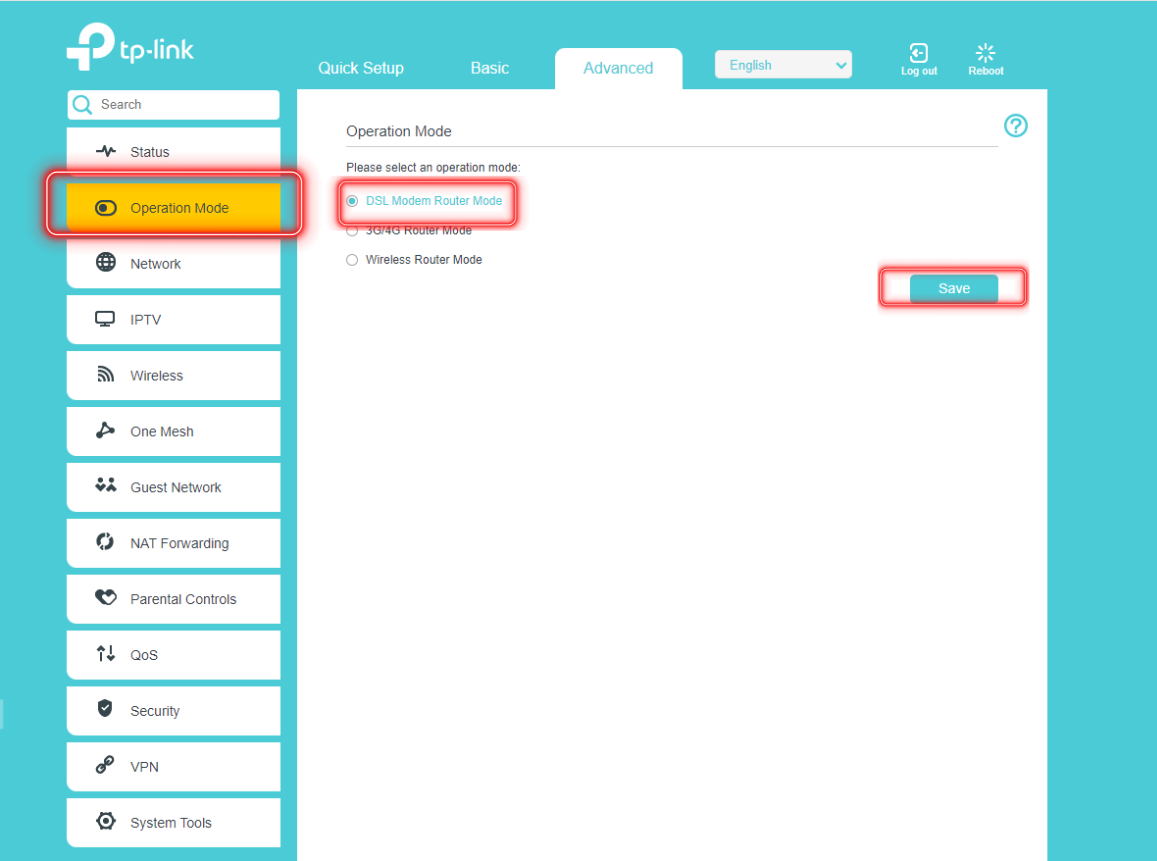Click the Log out text link

coord(919,72)
